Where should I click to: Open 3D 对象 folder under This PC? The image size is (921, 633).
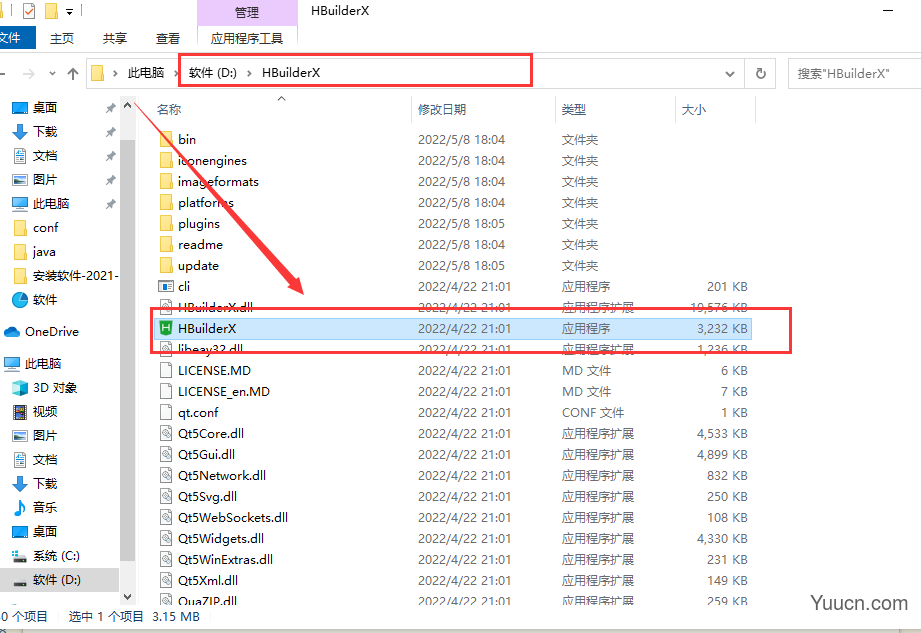point(55,388)
